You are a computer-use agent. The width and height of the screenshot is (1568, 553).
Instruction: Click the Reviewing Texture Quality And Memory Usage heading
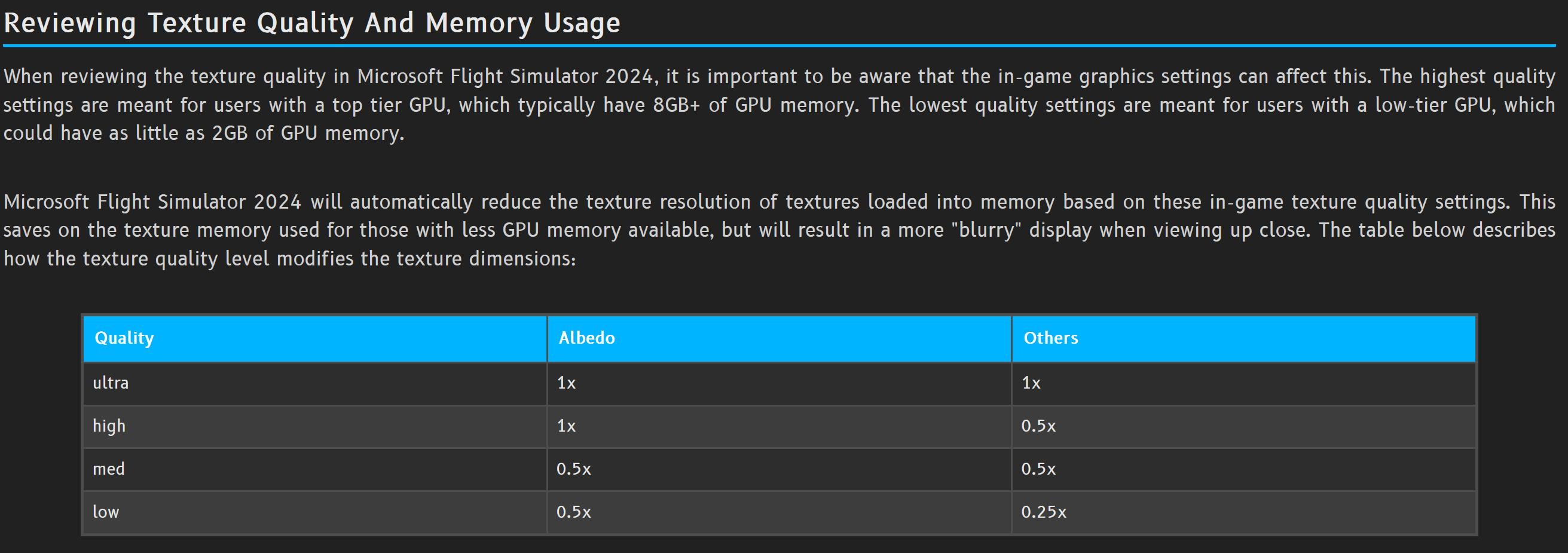click(311, 23)
